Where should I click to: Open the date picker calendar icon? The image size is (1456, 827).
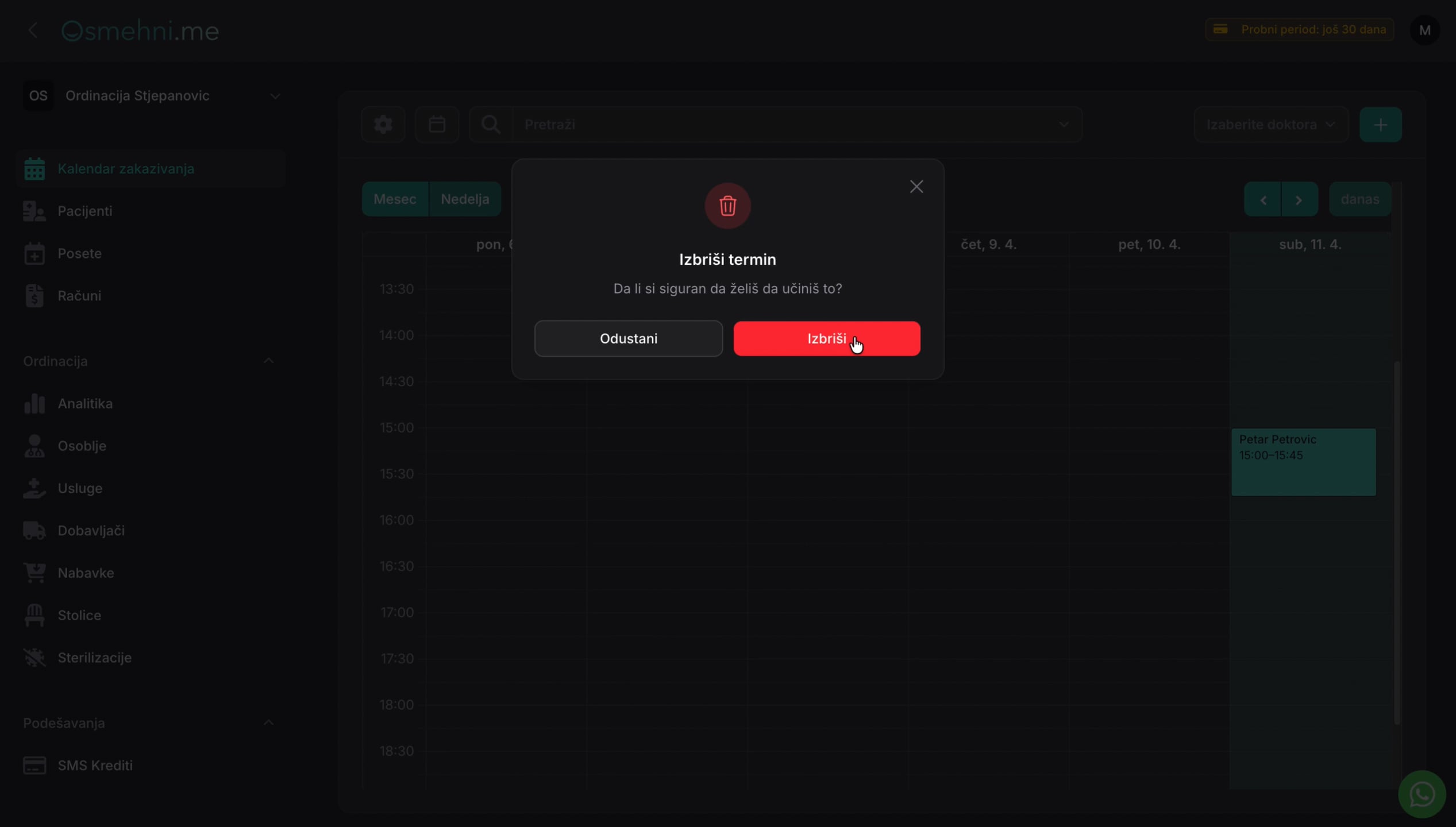(x=437, y=125)
